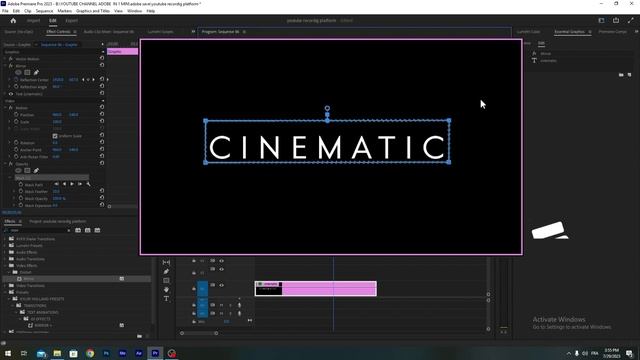640x360 pixels.
Task: Select the Rectangle tool in timeline toolbar
Action: pos(166,280)
